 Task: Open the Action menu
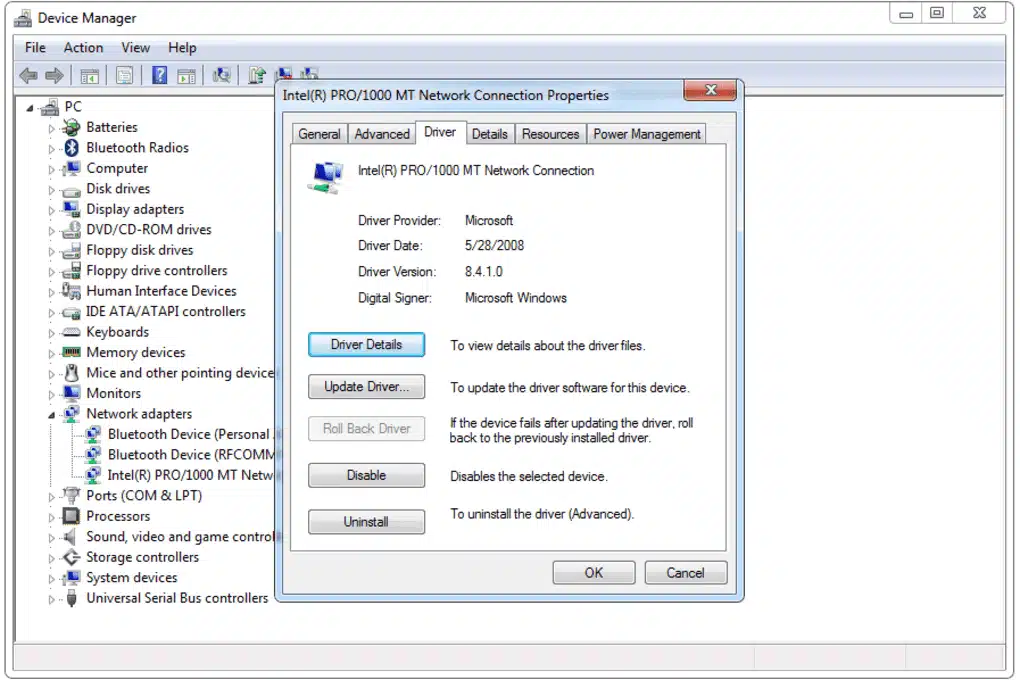coord(83,48)
